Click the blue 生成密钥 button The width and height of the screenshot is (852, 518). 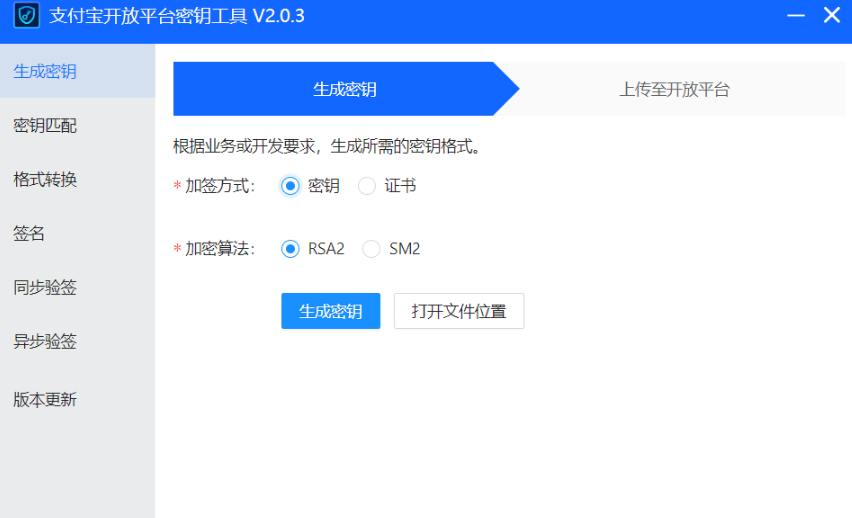330,311
